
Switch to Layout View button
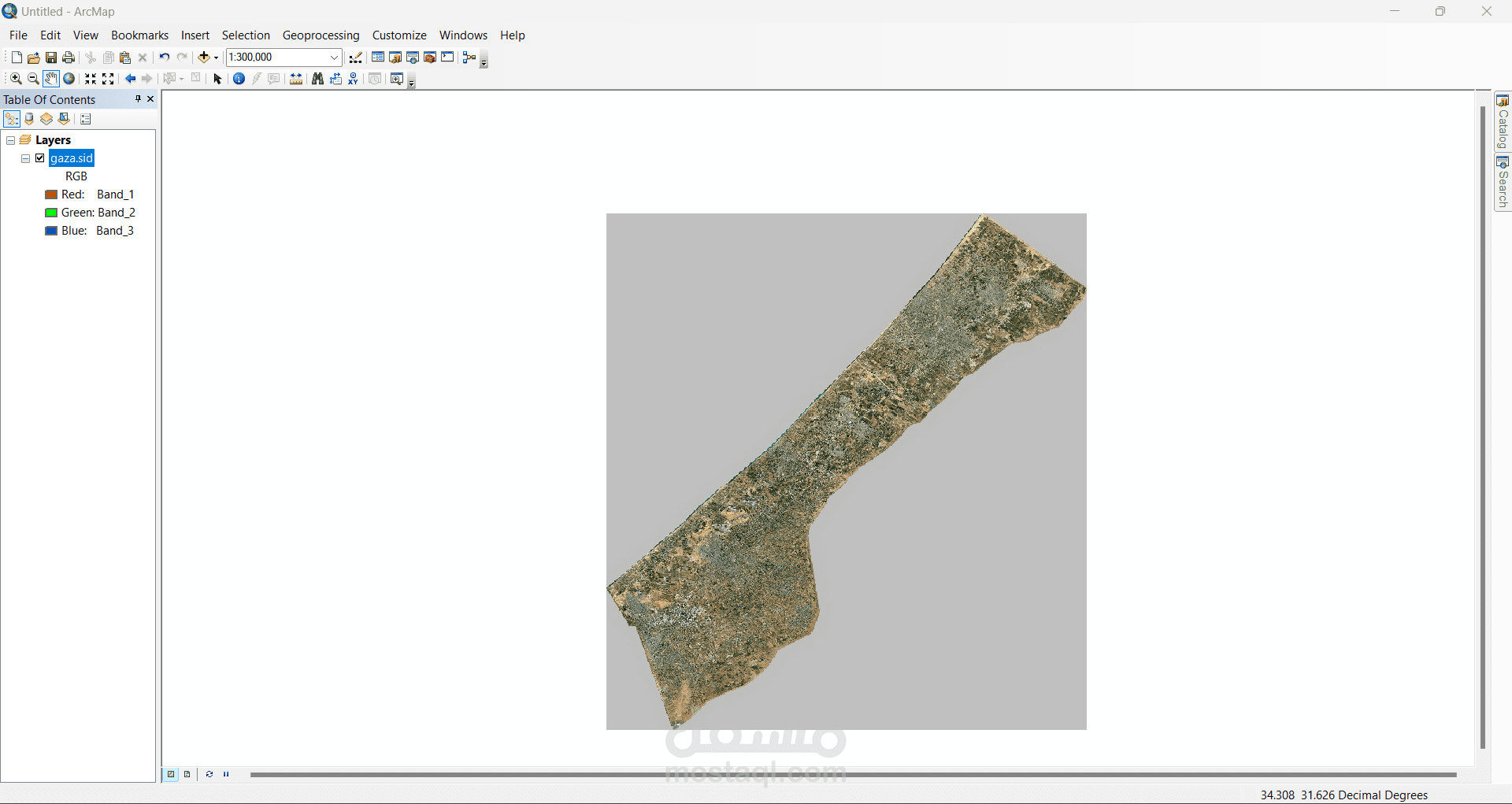(x=187, y=774)
